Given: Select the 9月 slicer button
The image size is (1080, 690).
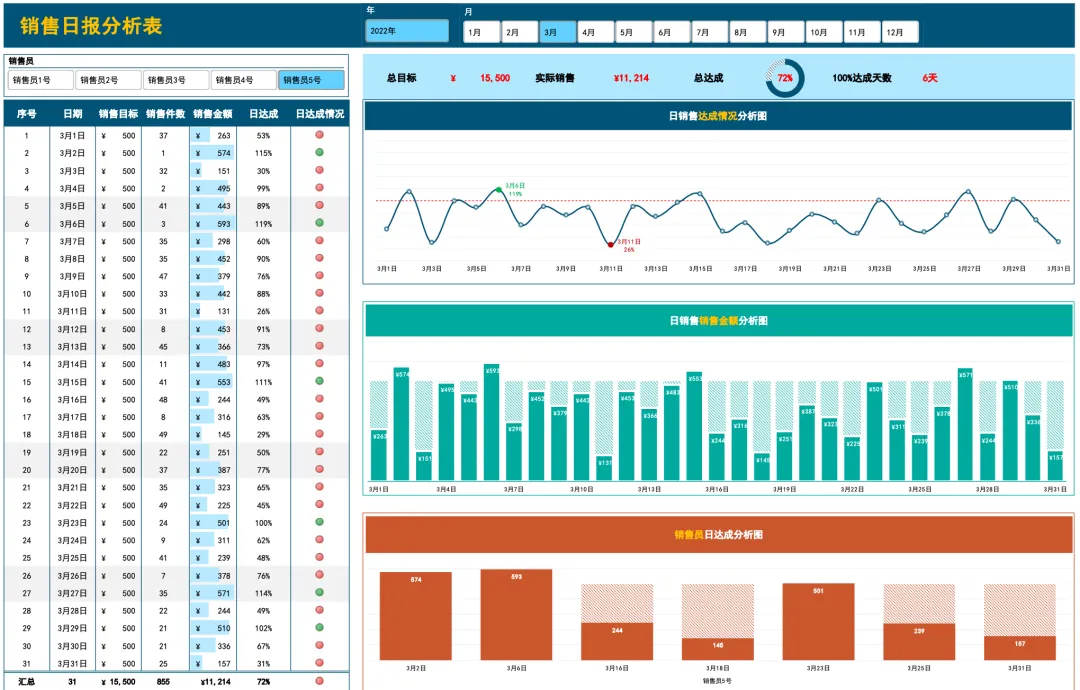Looking at the screenshot, I should (786, 32).
